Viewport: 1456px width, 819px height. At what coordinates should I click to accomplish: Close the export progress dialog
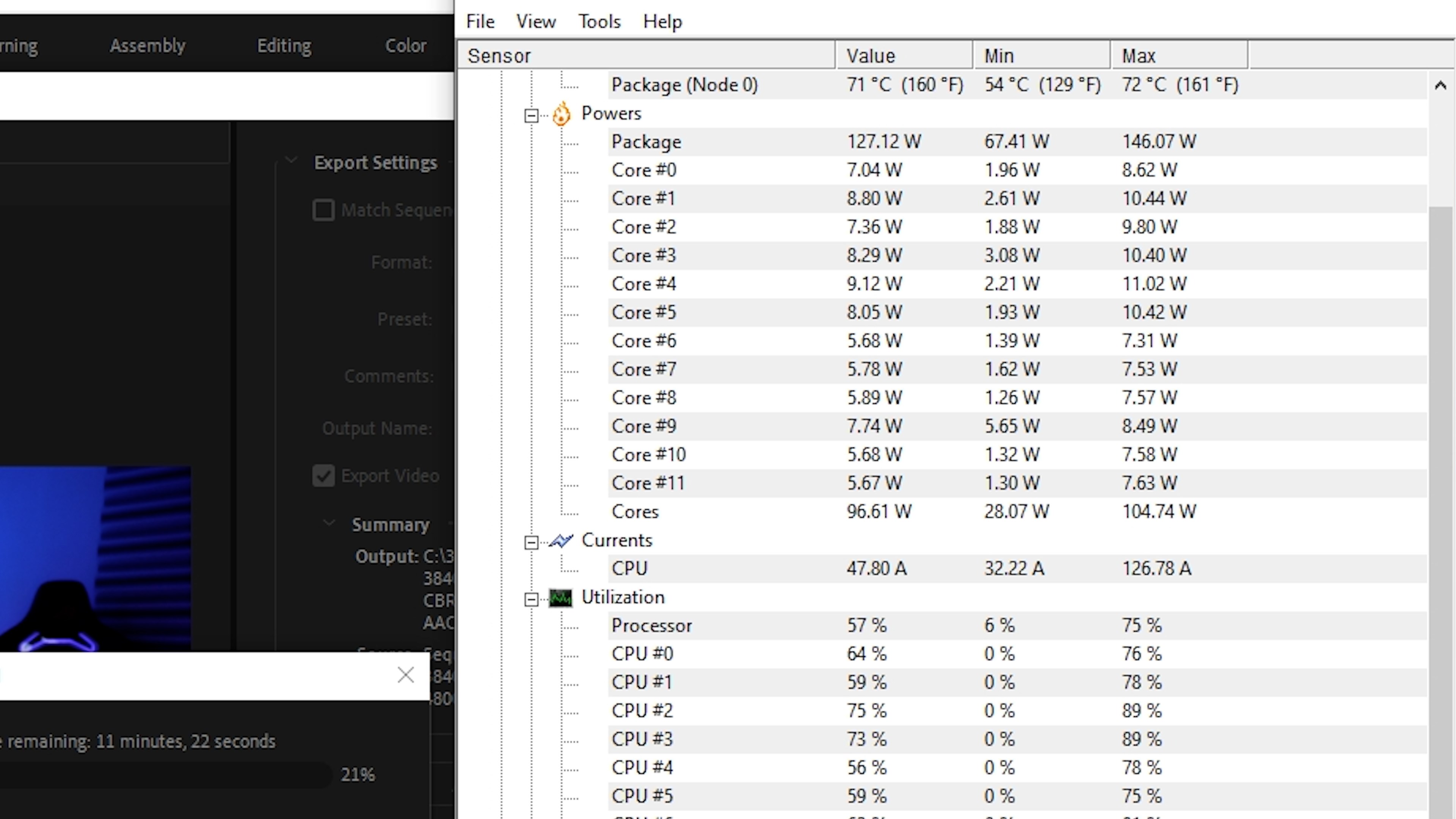[x=405, y=675]
